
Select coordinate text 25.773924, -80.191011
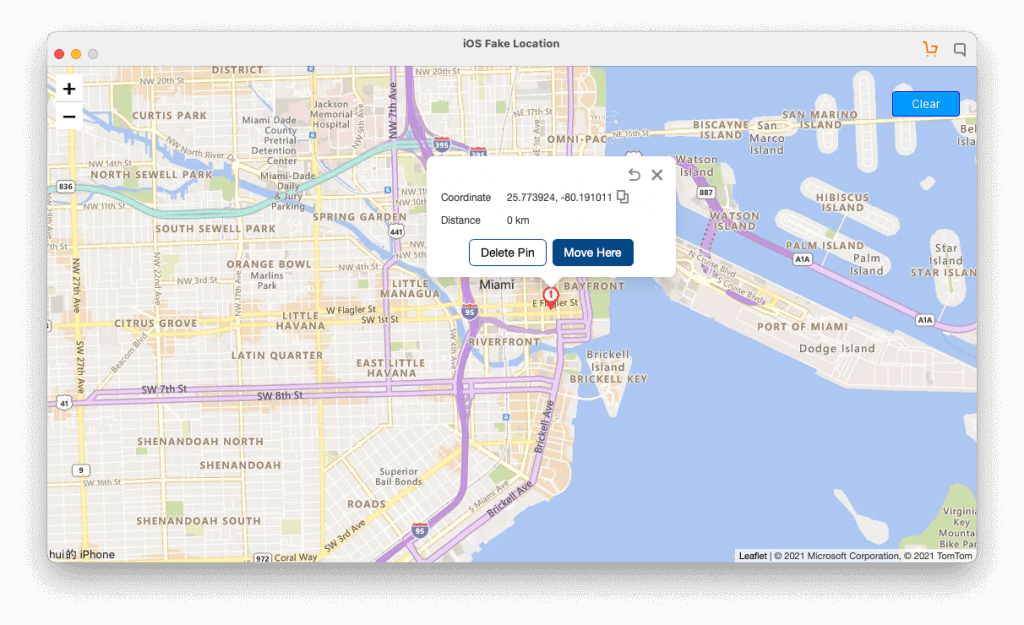click(559, 197)
